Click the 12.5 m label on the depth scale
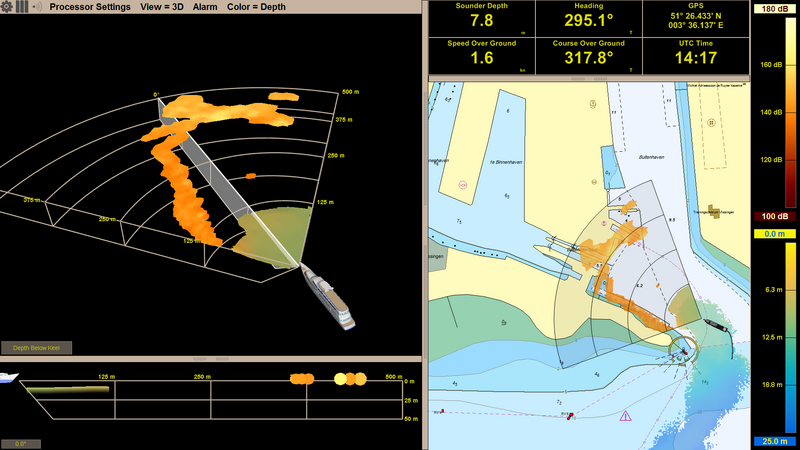This screenshot has height=450, width=800. point(772,337)
